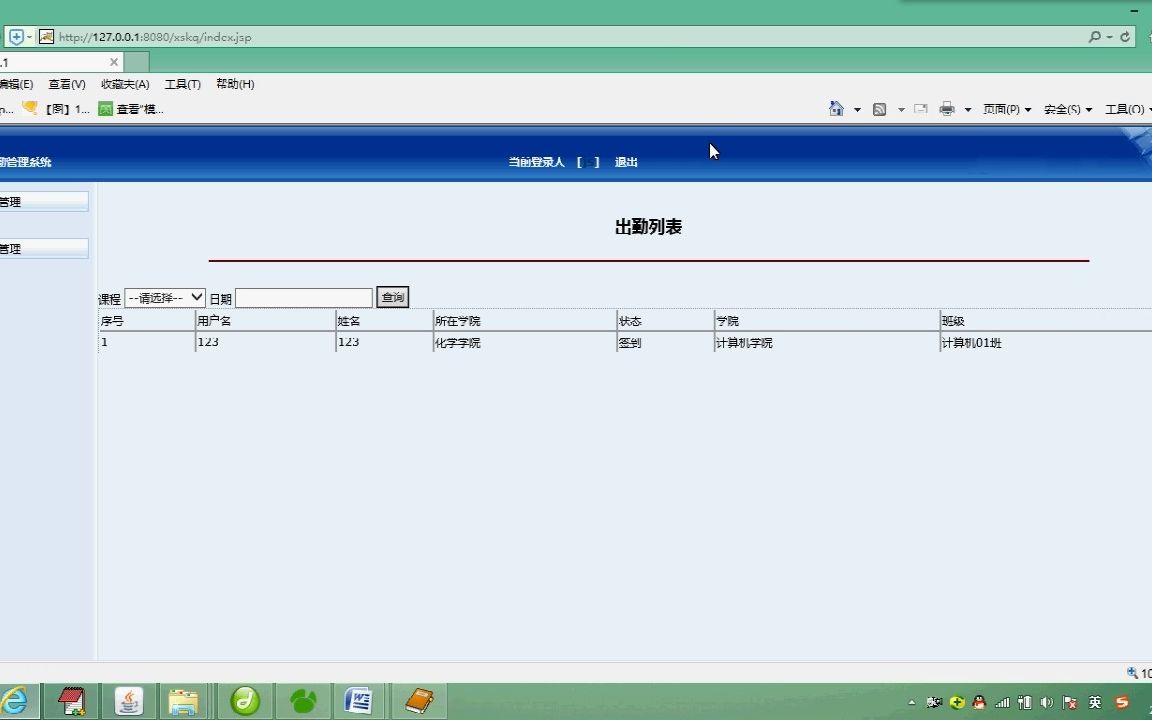Open the Java application in the taskbar
The width and height of the screenshot is (1152, 720).
pyautogui.click(x=128, y=700)
